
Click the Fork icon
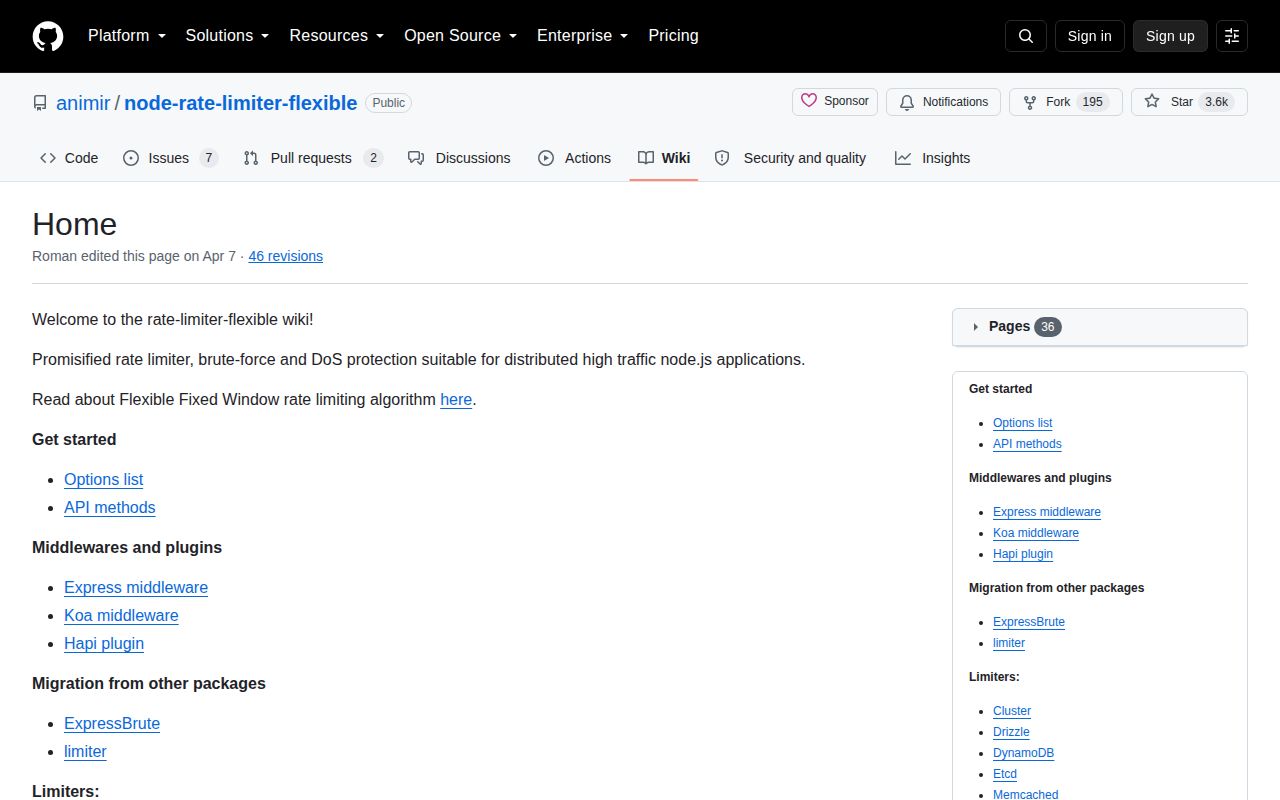point(1030,102)
